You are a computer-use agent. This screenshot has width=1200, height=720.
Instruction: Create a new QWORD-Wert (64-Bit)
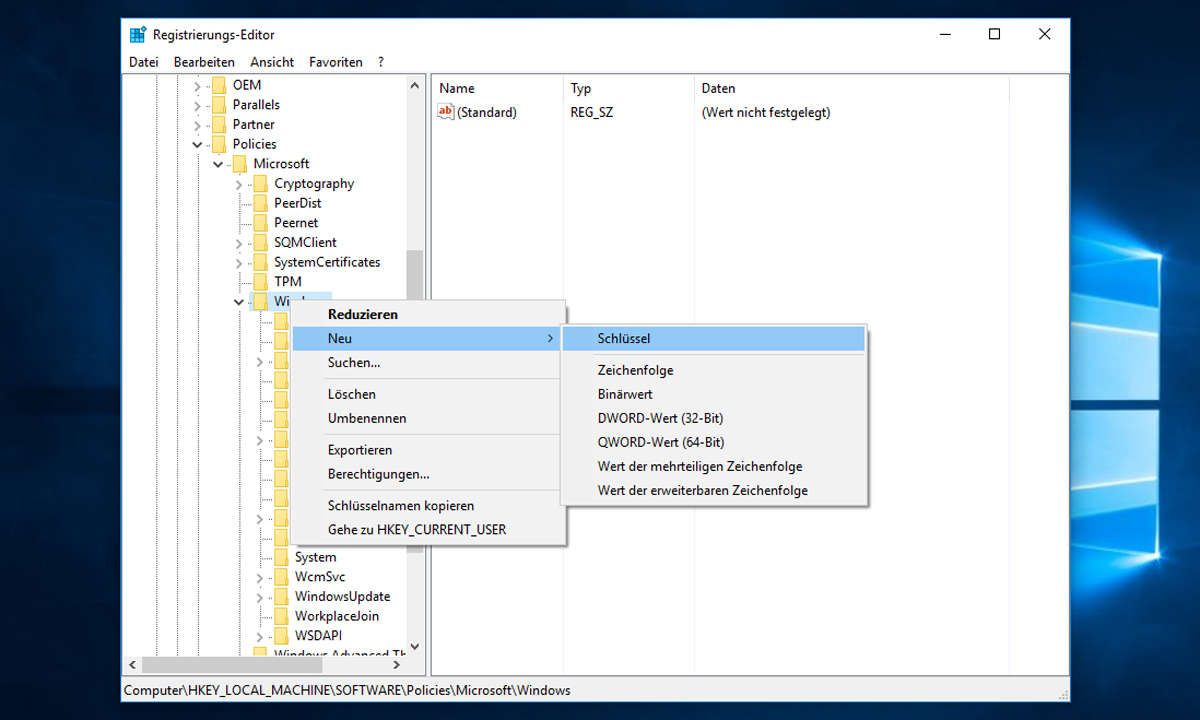[713, 442]
